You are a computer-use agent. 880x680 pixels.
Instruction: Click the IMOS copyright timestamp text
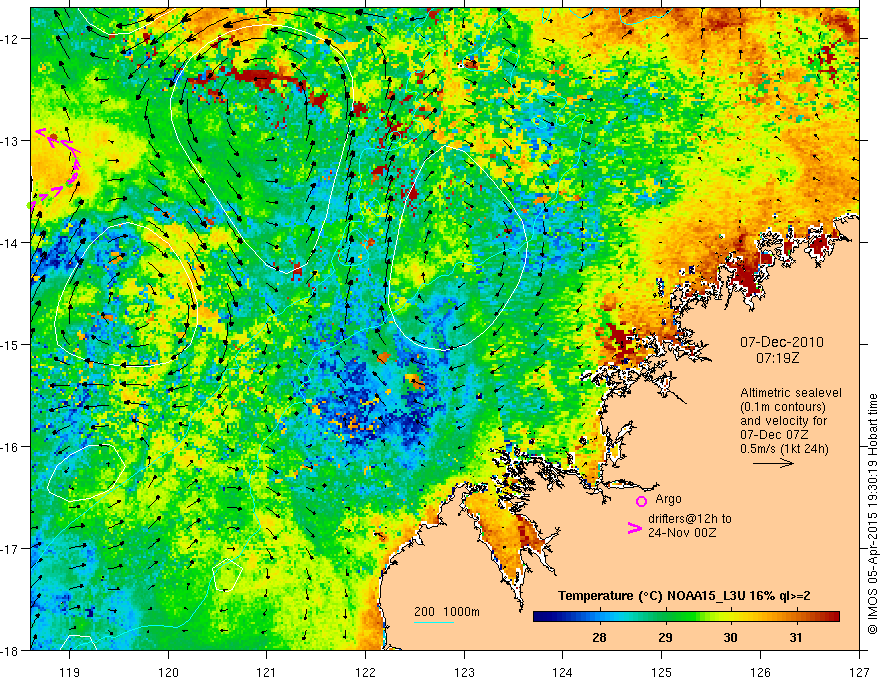(x=872, y=515)
